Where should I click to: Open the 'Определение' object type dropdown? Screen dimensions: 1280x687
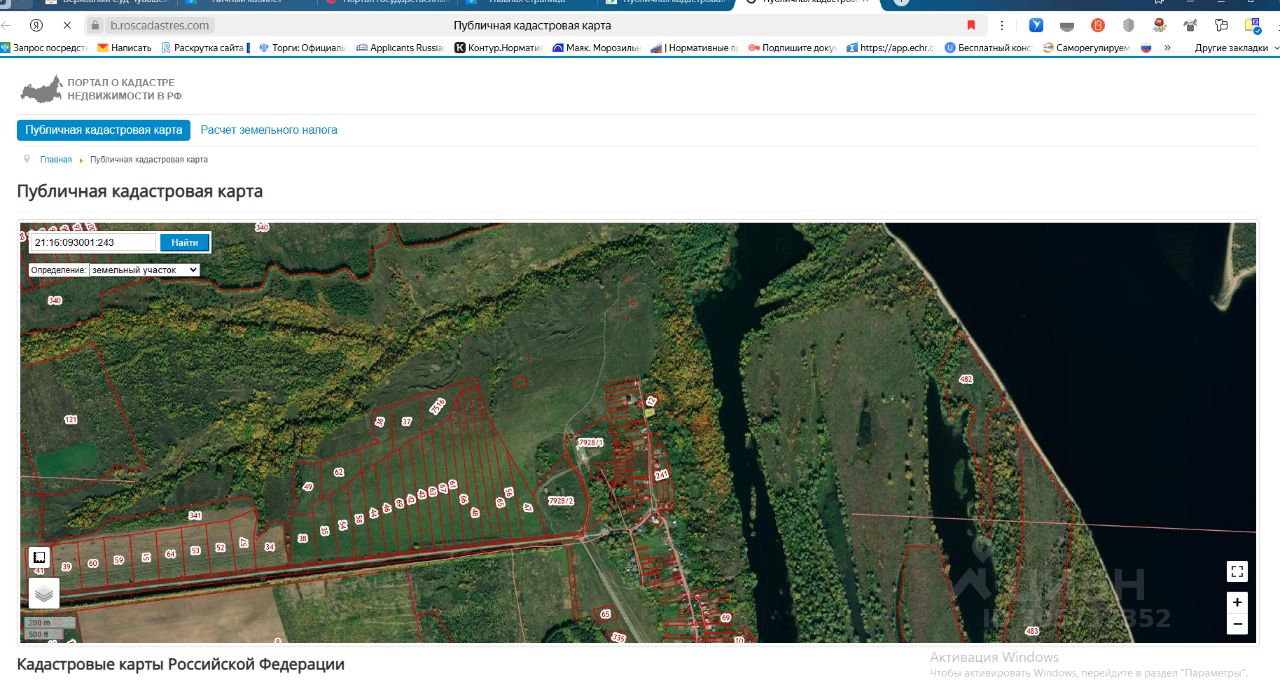[145, 270]
